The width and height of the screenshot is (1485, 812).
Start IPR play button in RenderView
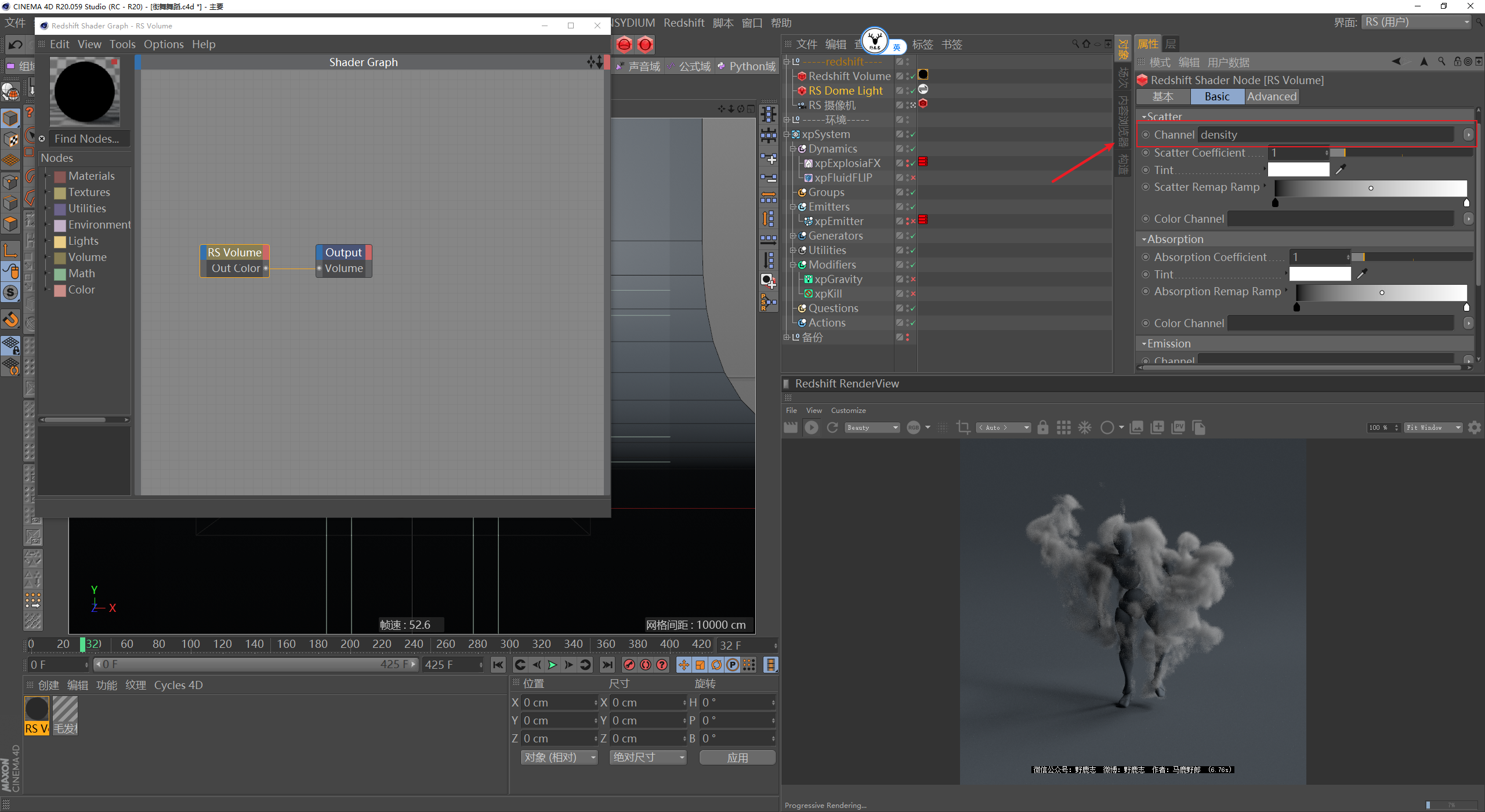click(812, 427)
